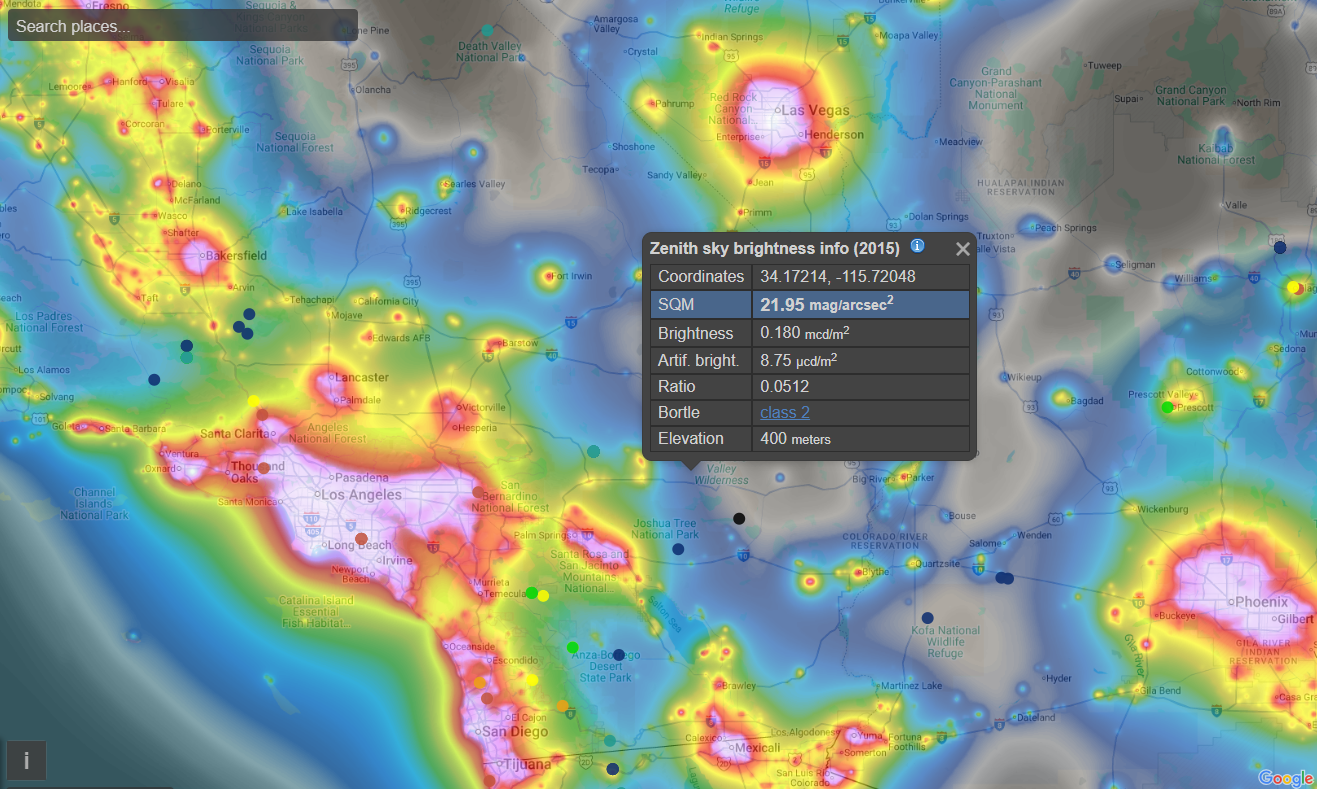The image size is (1317, 789).
Task: Click the Bakersfield city label
Action: pyautogui.click(x=237, y=255)
